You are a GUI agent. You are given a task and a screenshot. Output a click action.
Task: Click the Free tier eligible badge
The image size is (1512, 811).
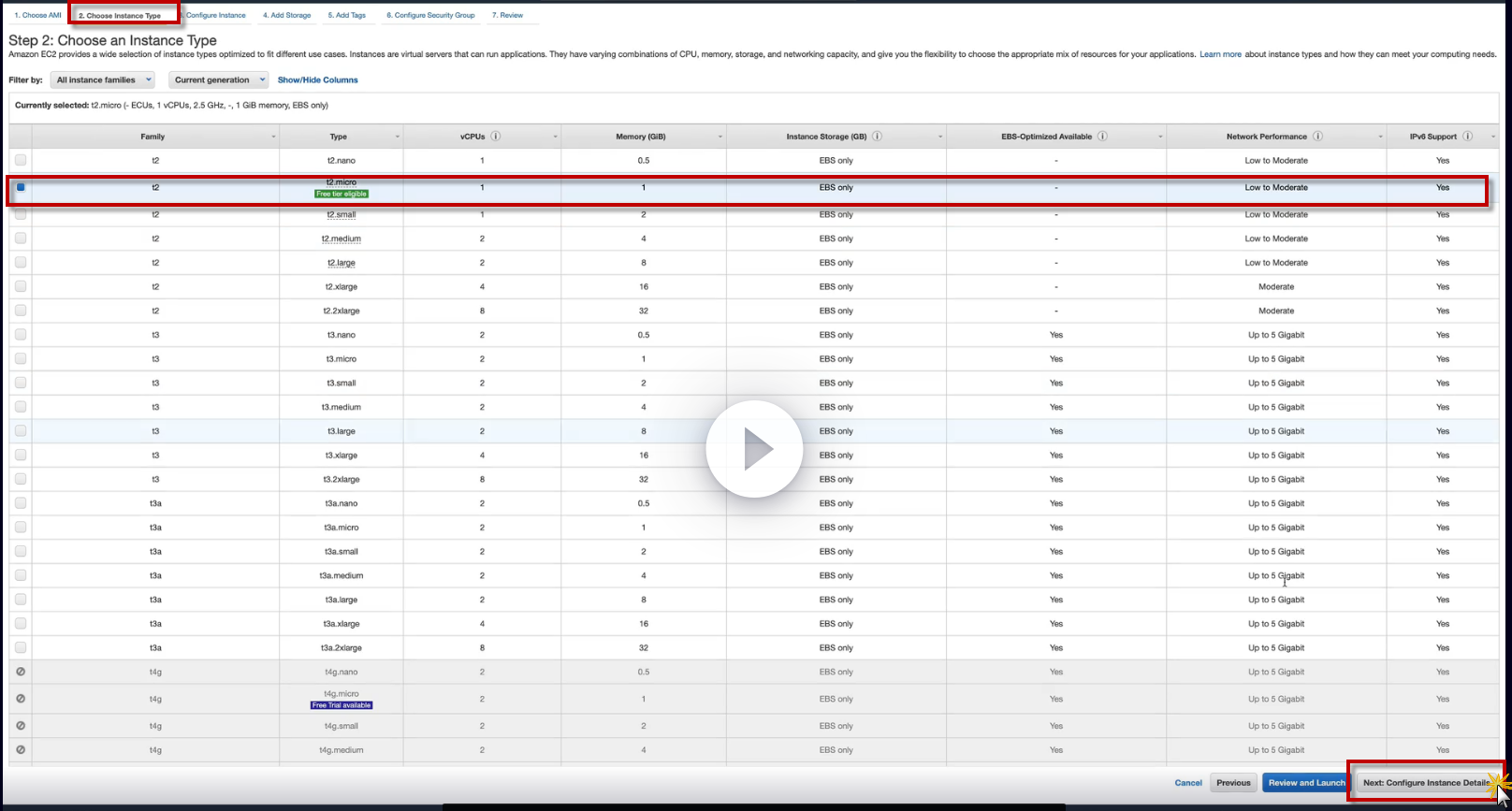pos(342,194)
